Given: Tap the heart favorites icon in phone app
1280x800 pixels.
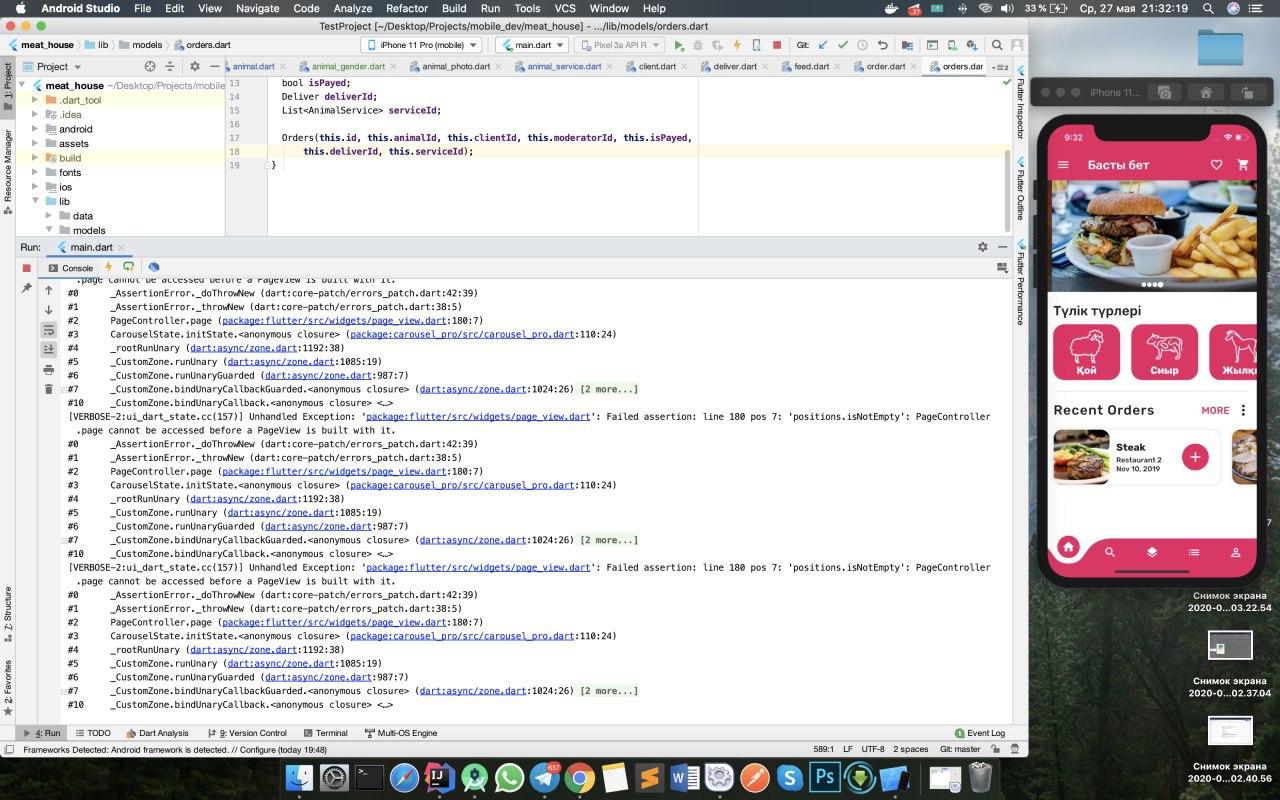Looking at the screenshot, I should tap(1217, 165).
